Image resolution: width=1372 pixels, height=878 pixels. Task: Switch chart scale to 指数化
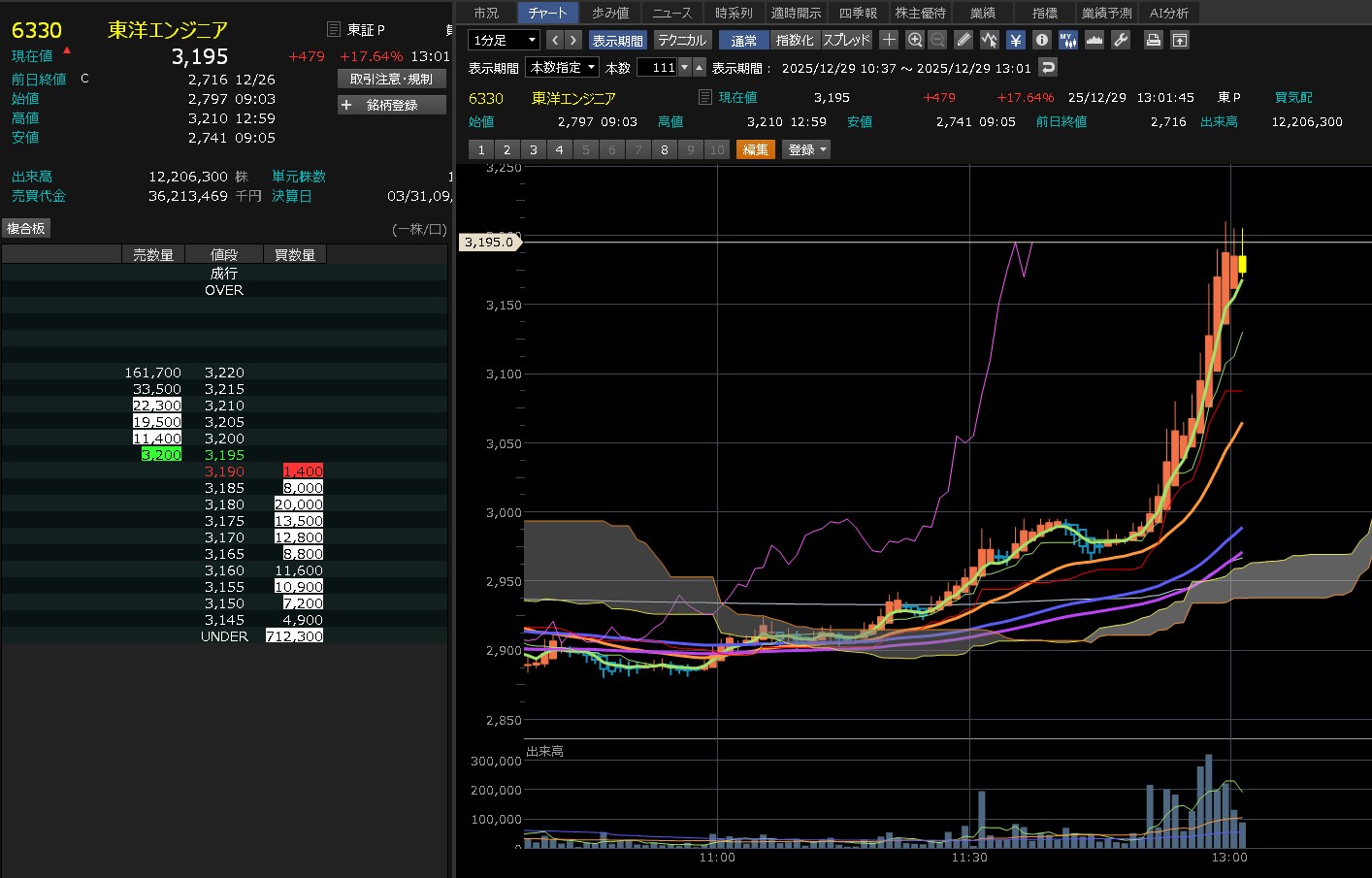pyautogui.click(x=795, y=40)
